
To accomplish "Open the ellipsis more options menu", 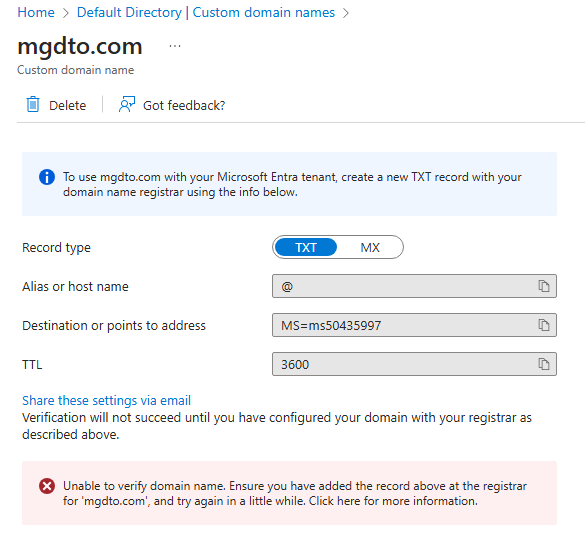I will tap(175, 46).
